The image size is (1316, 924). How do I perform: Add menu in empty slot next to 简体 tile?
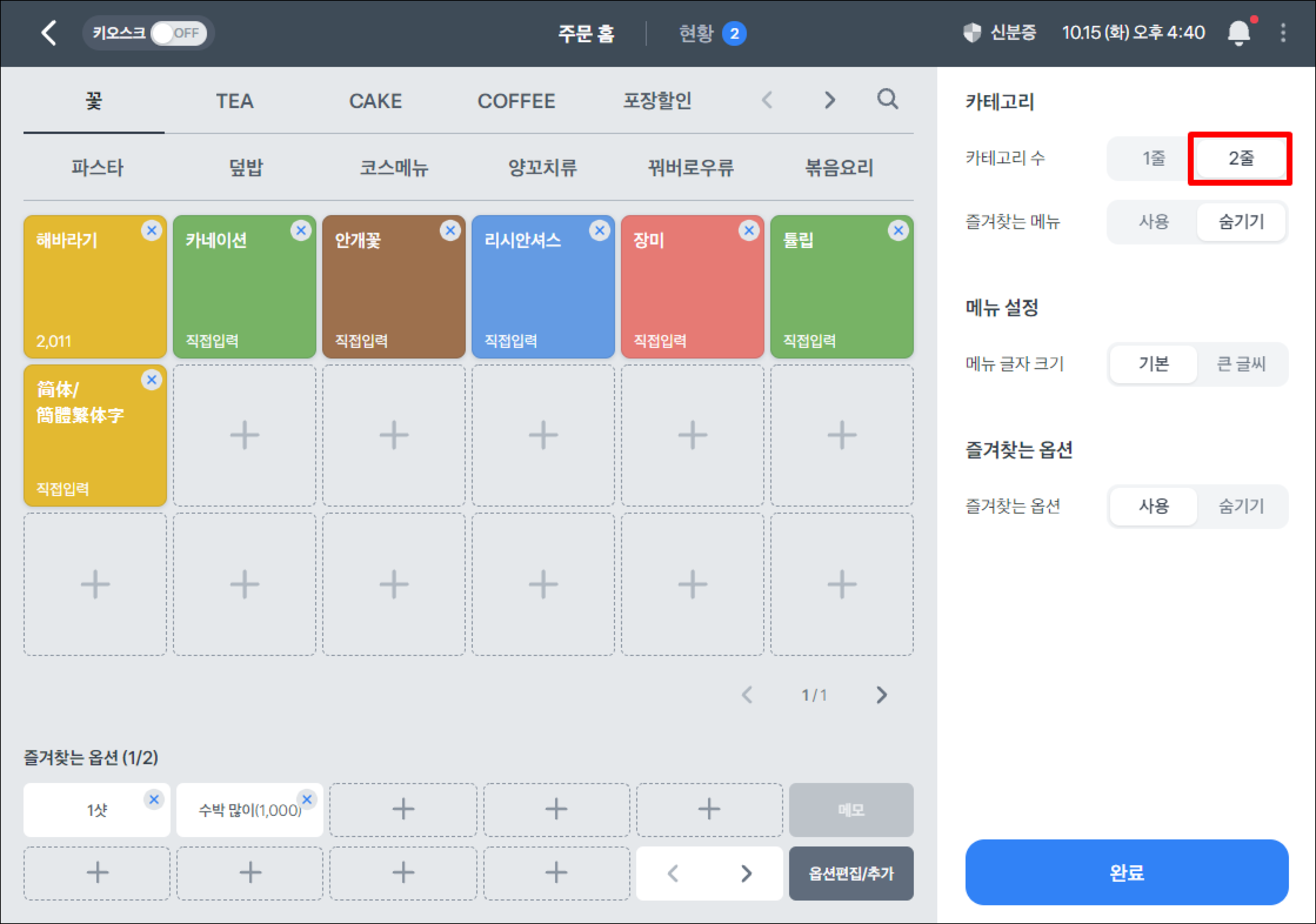(245, 435)
